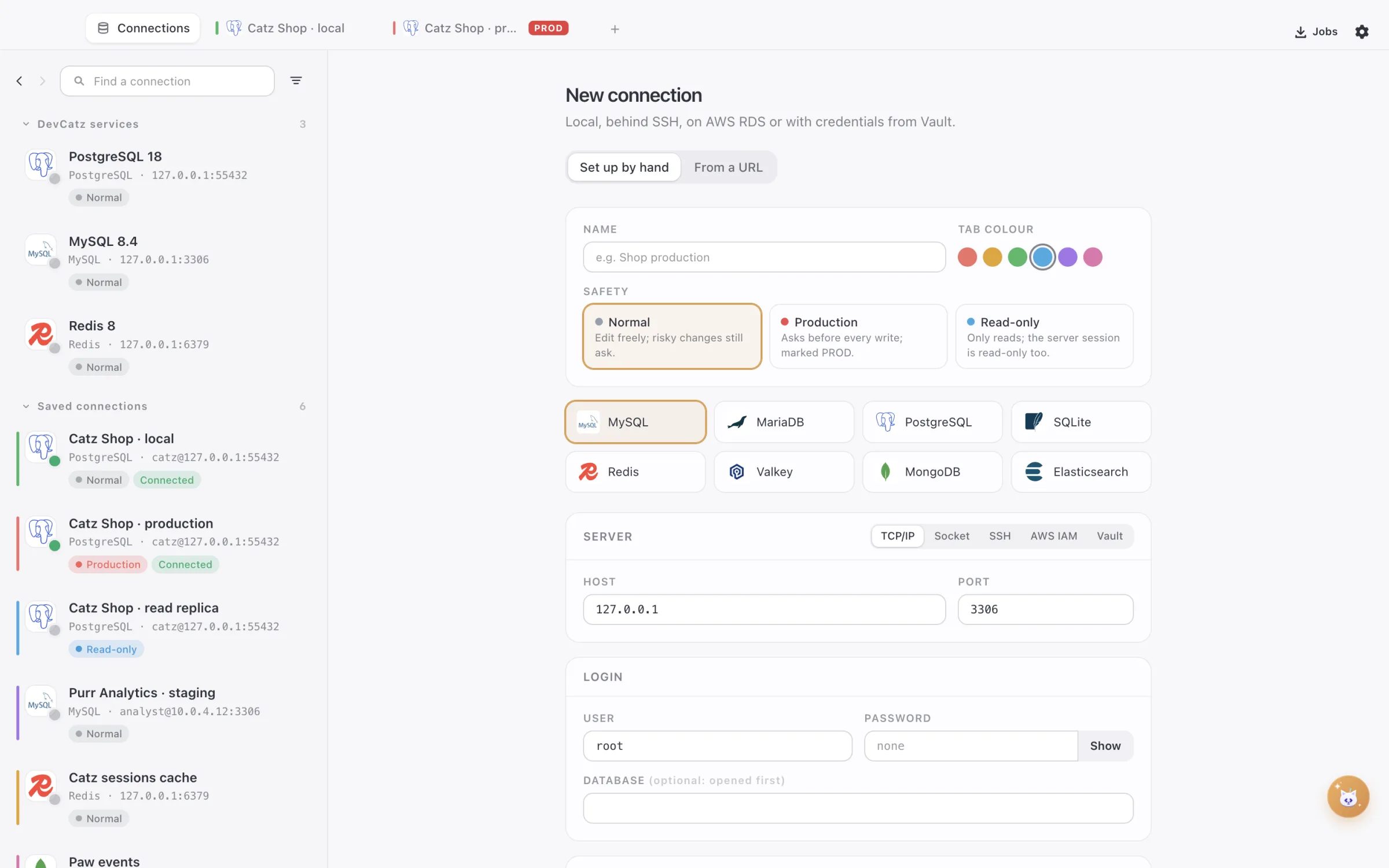Select Vault server method
The width and height of the screenshot is (1389, 868).
tap(1109, 536)
